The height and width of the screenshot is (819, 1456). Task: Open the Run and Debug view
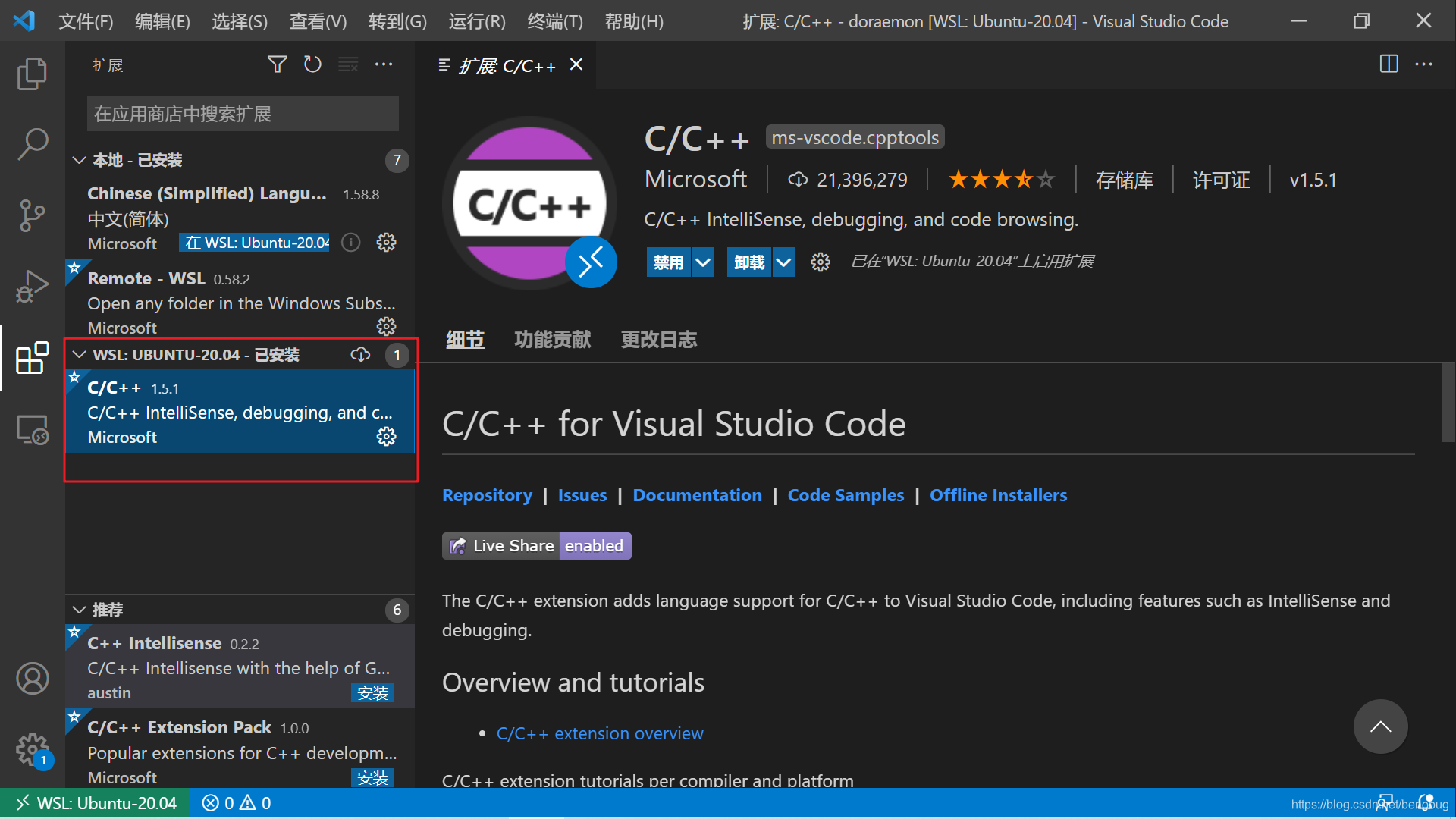[x=32, y=287]
